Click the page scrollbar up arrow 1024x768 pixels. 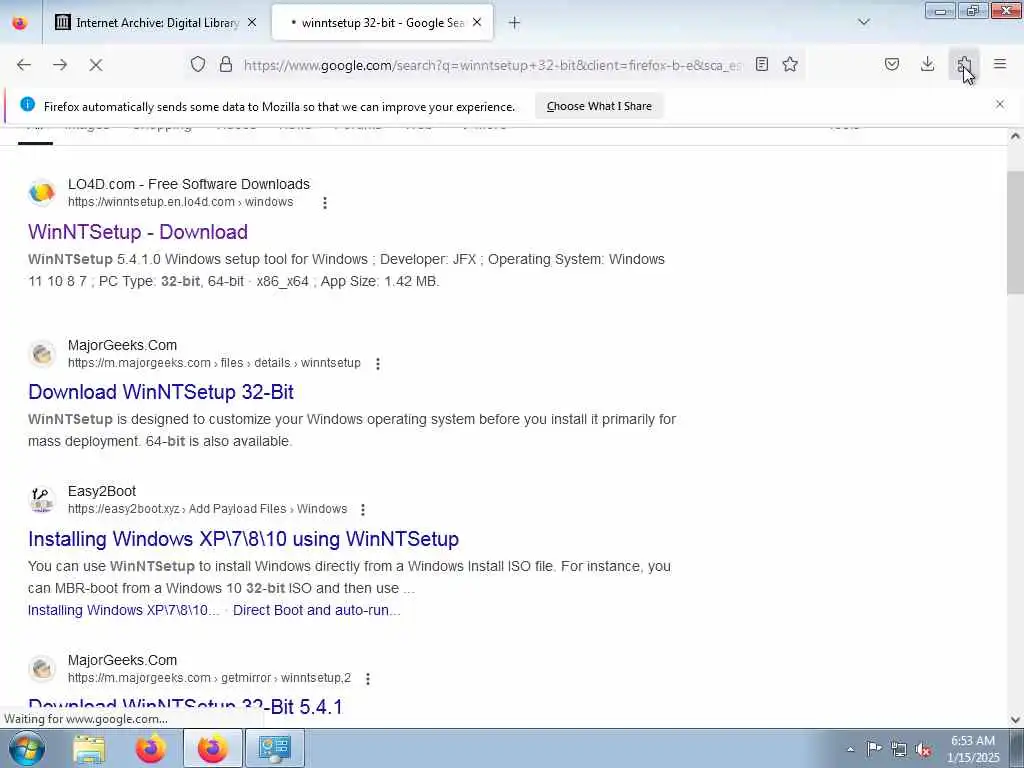pos(1015,136)
